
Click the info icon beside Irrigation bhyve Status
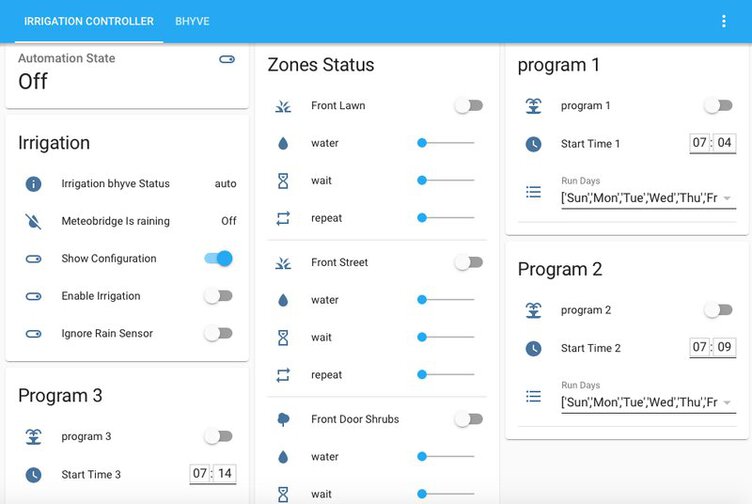coord(33,184)
